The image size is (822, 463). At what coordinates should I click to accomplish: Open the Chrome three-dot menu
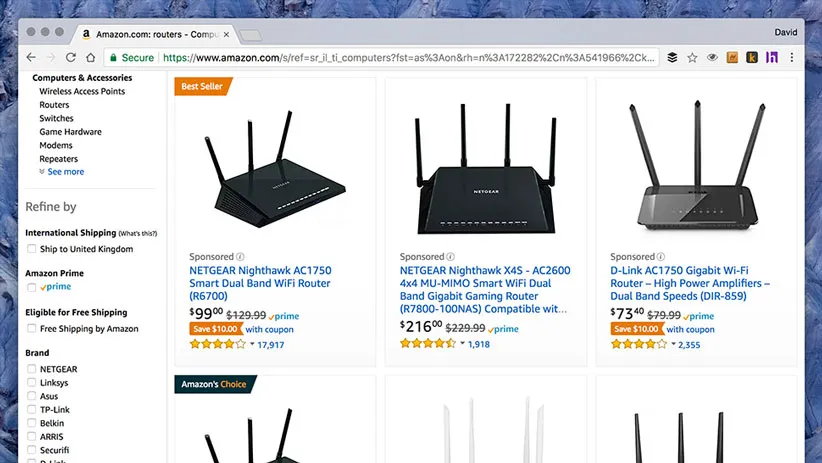793,58
